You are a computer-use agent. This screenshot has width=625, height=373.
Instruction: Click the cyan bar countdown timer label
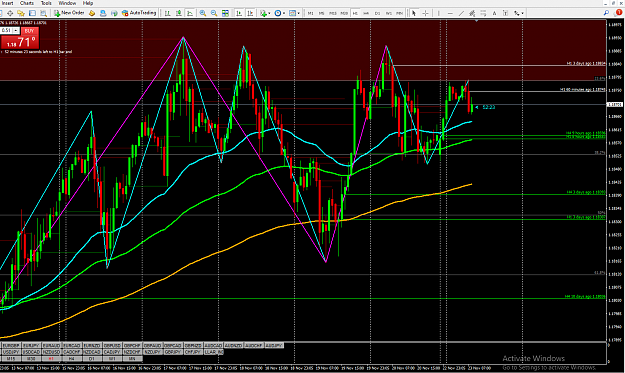pos(489,107)
